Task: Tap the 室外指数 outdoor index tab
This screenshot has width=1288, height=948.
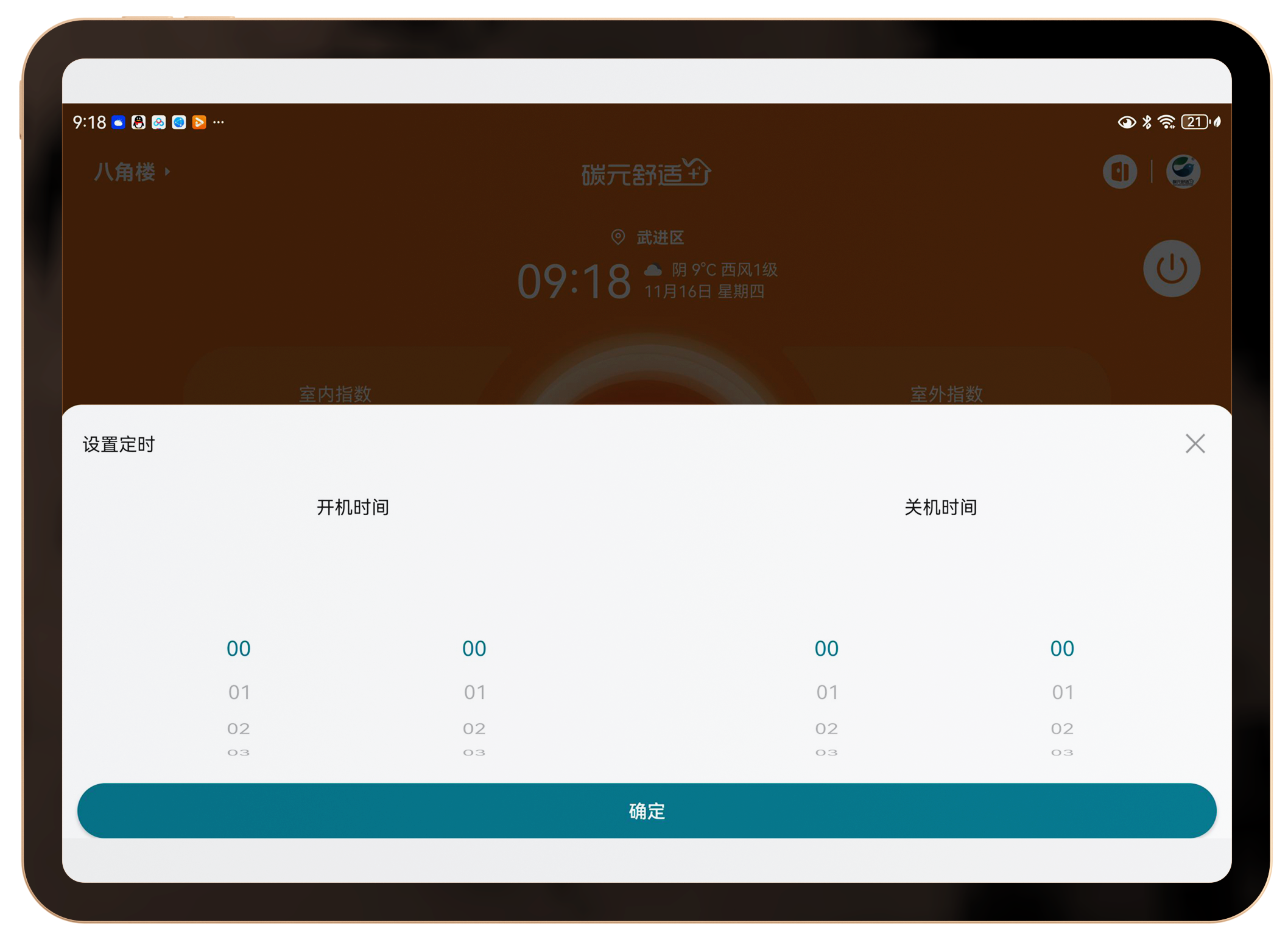Action: pos(946,393)
